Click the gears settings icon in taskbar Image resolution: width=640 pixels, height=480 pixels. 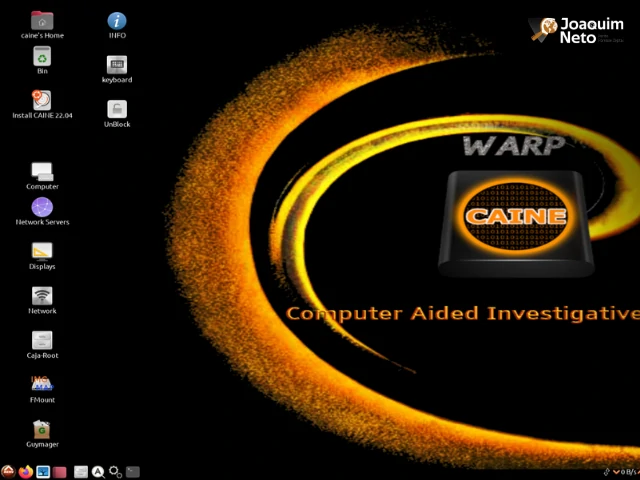(x=116, y=472)
